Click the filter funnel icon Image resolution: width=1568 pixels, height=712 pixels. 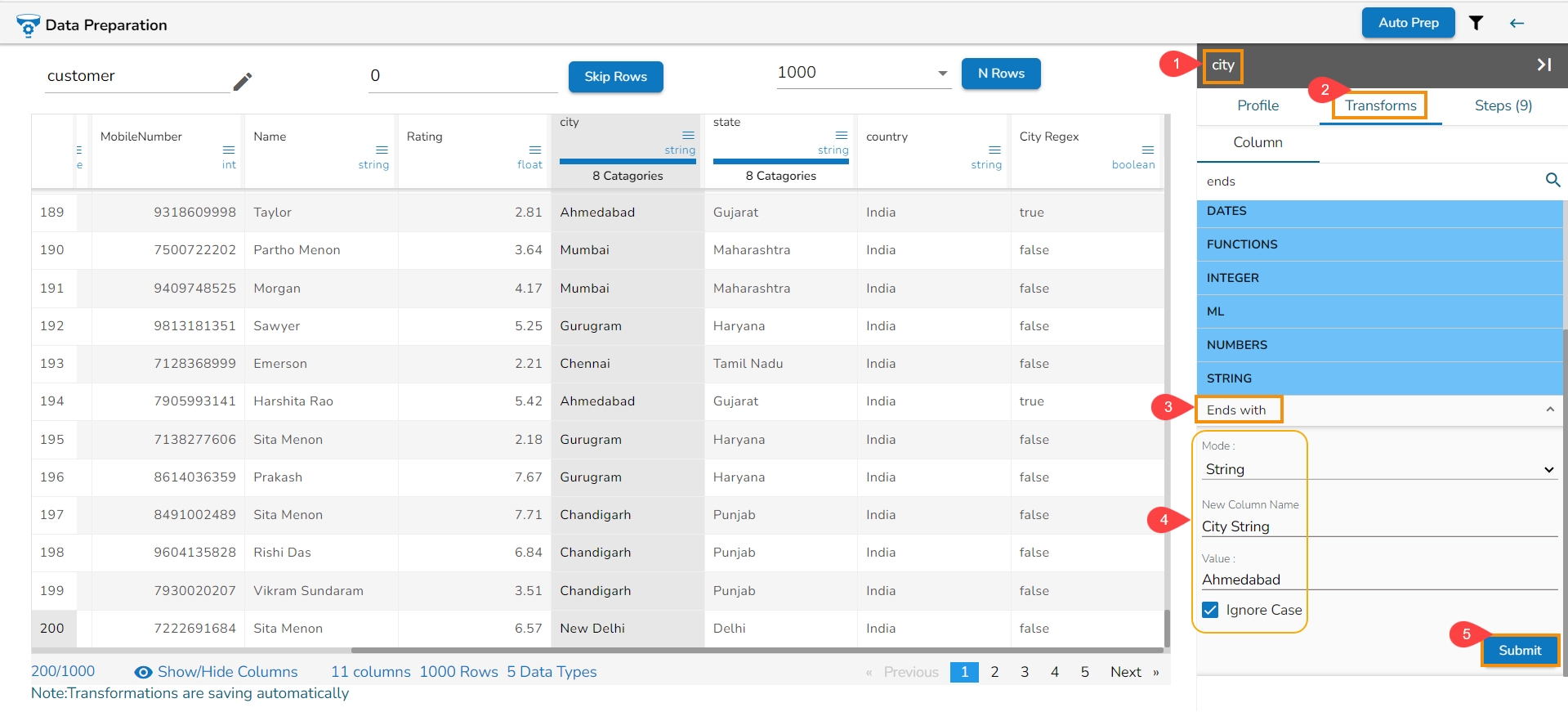coord(1476,23)
